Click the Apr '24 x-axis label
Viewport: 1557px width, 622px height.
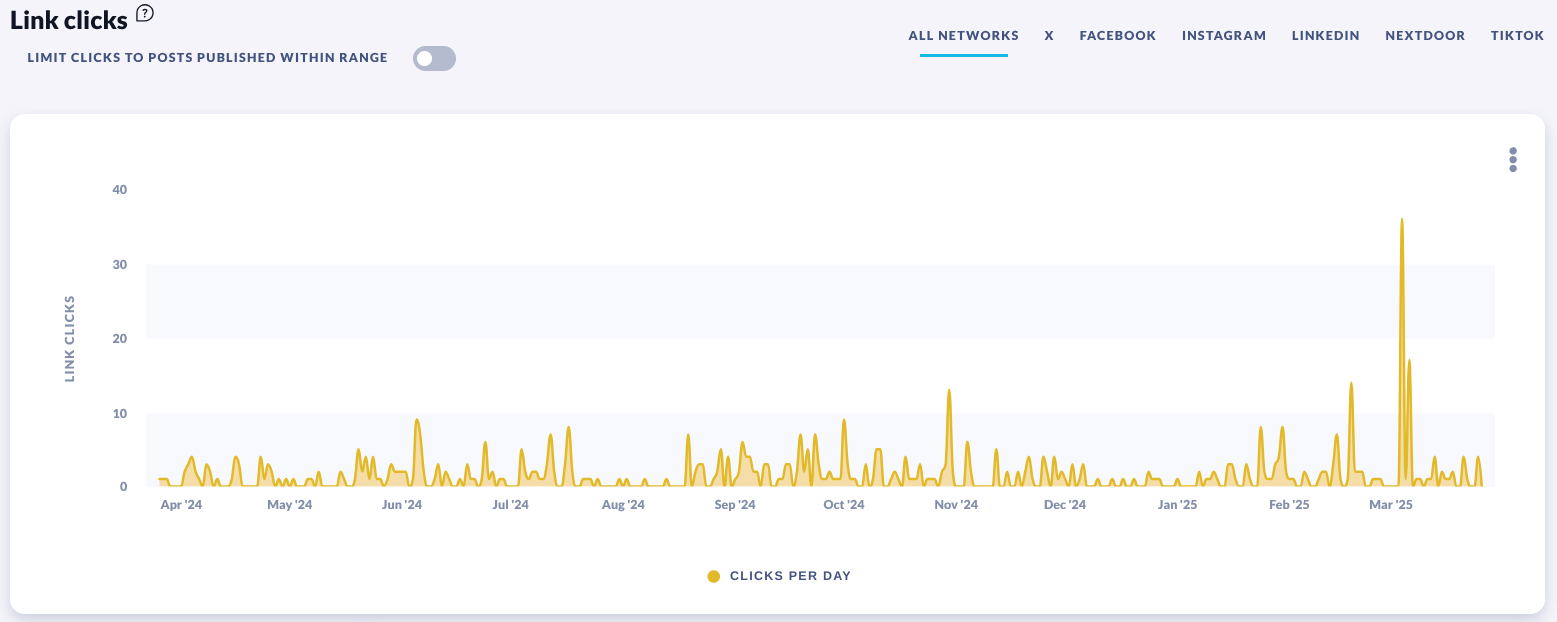tap(181, 505)
